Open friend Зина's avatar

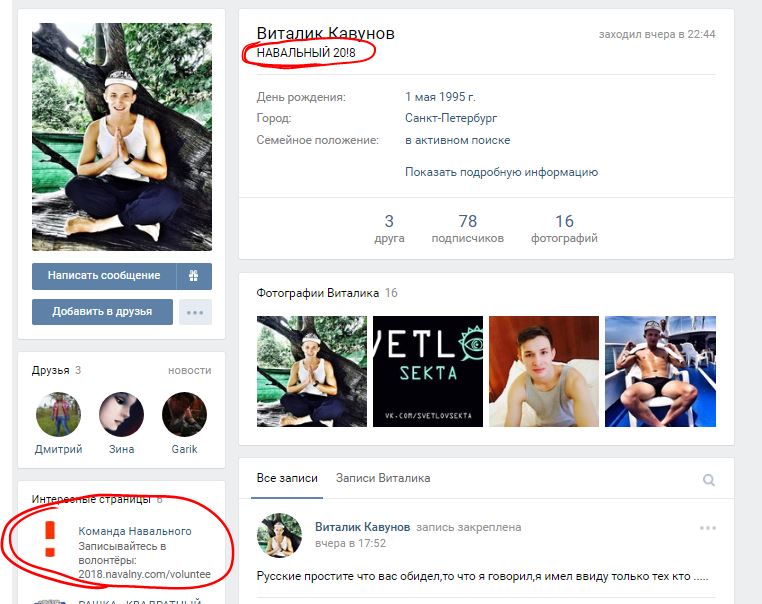121,414
